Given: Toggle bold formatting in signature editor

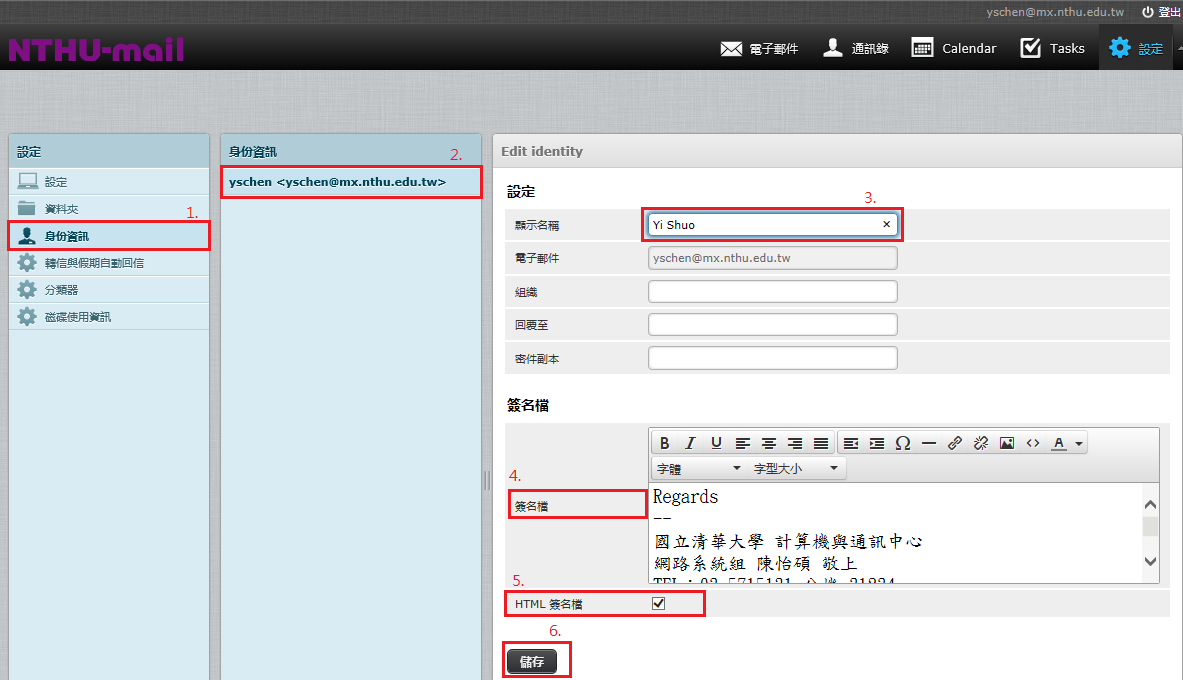Looking at the screenshot, I should click(664, 443).
